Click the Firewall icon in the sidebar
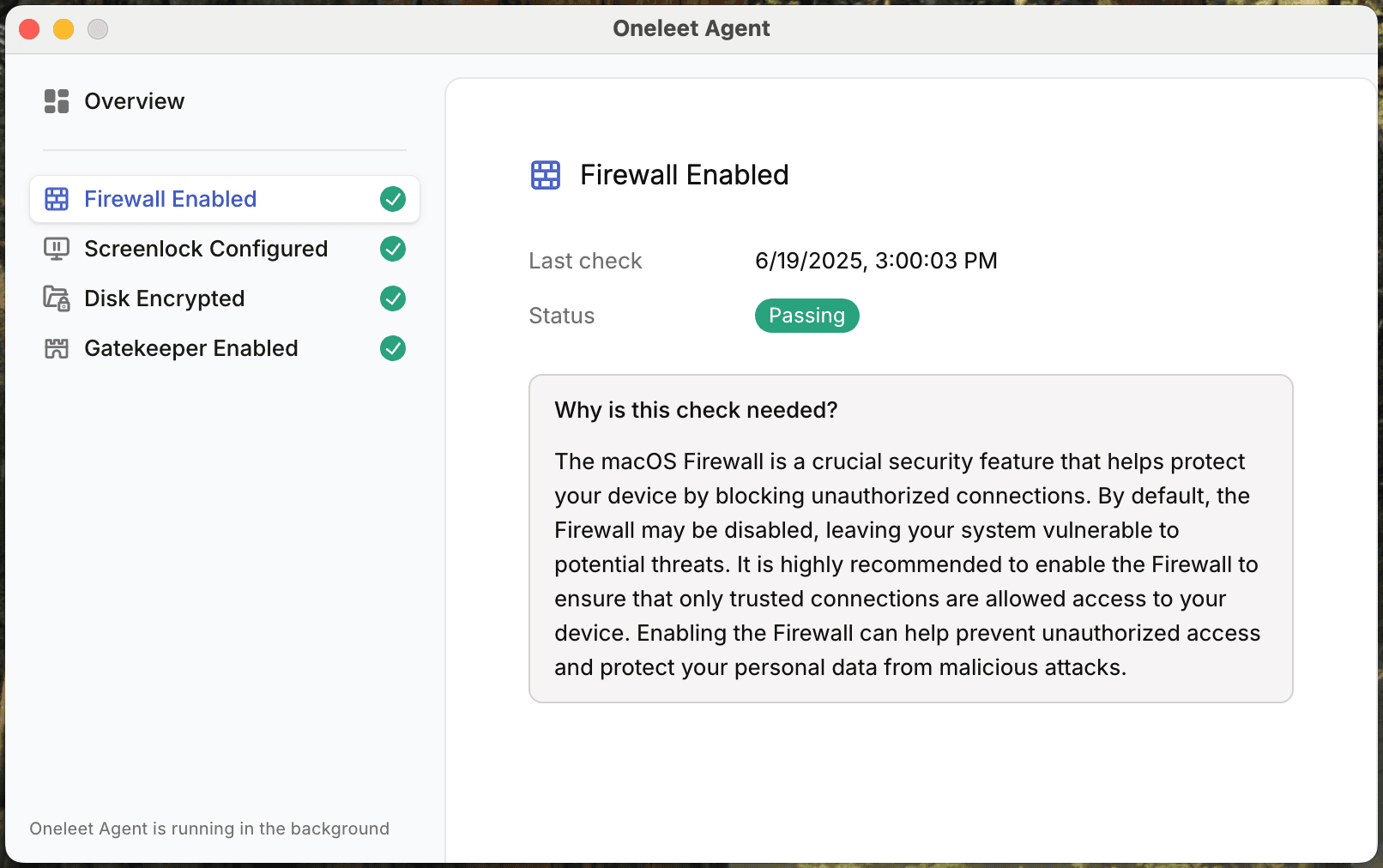 click(x=57, y=199)
